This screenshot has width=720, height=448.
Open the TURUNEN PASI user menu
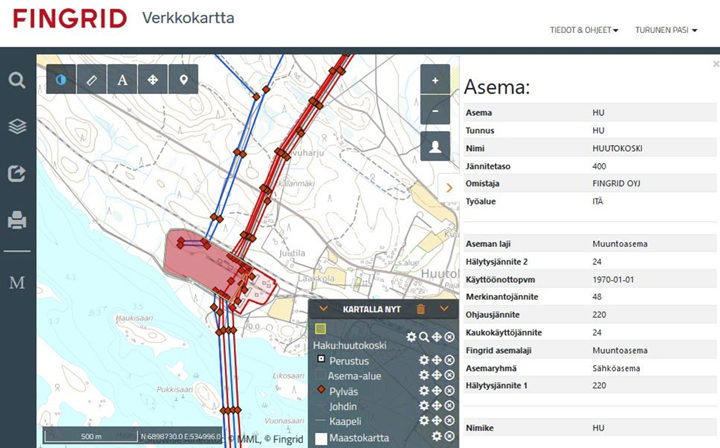click(666, 30)
